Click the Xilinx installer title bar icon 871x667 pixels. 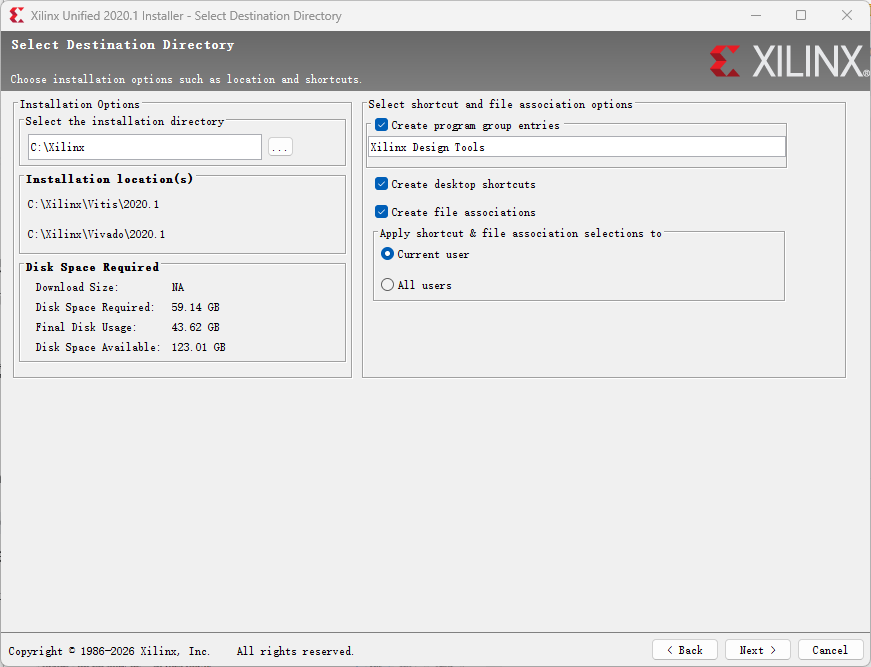[17, 16]
